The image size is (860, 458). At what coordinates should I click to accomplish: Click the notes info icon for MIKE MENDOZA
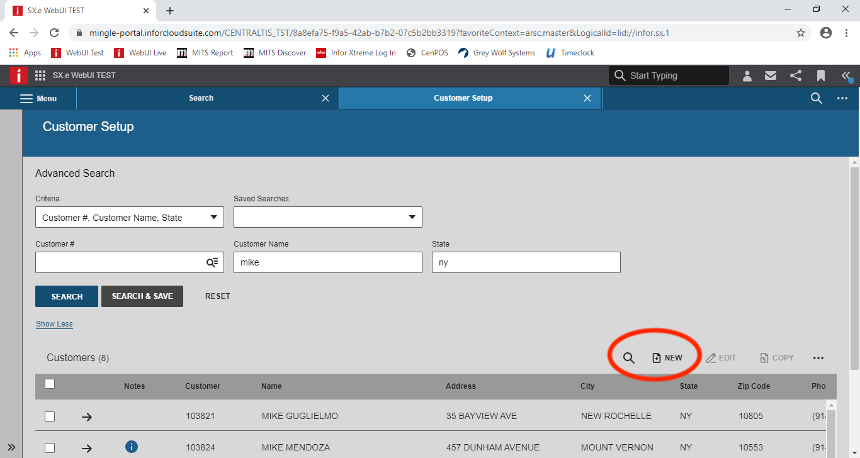132,447
